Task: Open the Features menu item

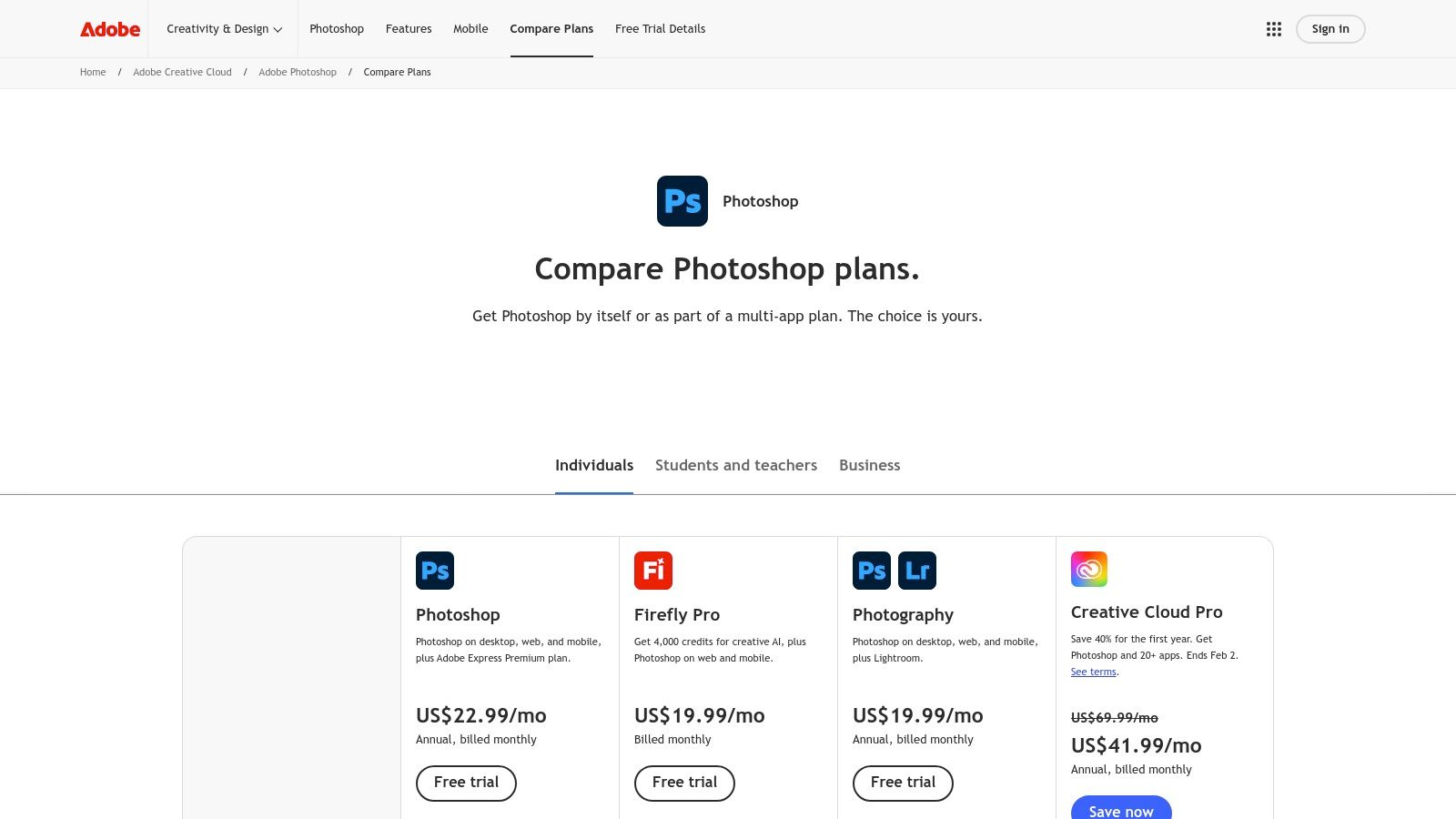Action: point(409,28)
